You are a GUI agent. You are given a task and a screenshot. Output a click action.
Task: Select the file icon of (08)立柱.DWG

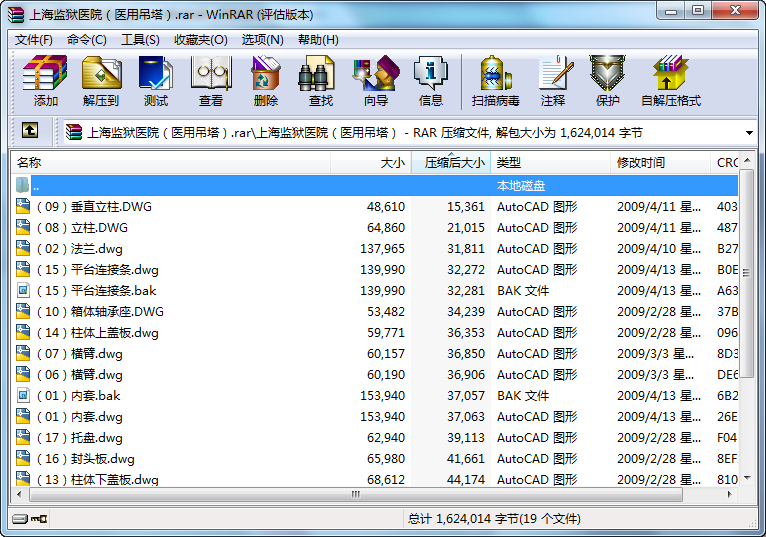click(x=23, y=227)
